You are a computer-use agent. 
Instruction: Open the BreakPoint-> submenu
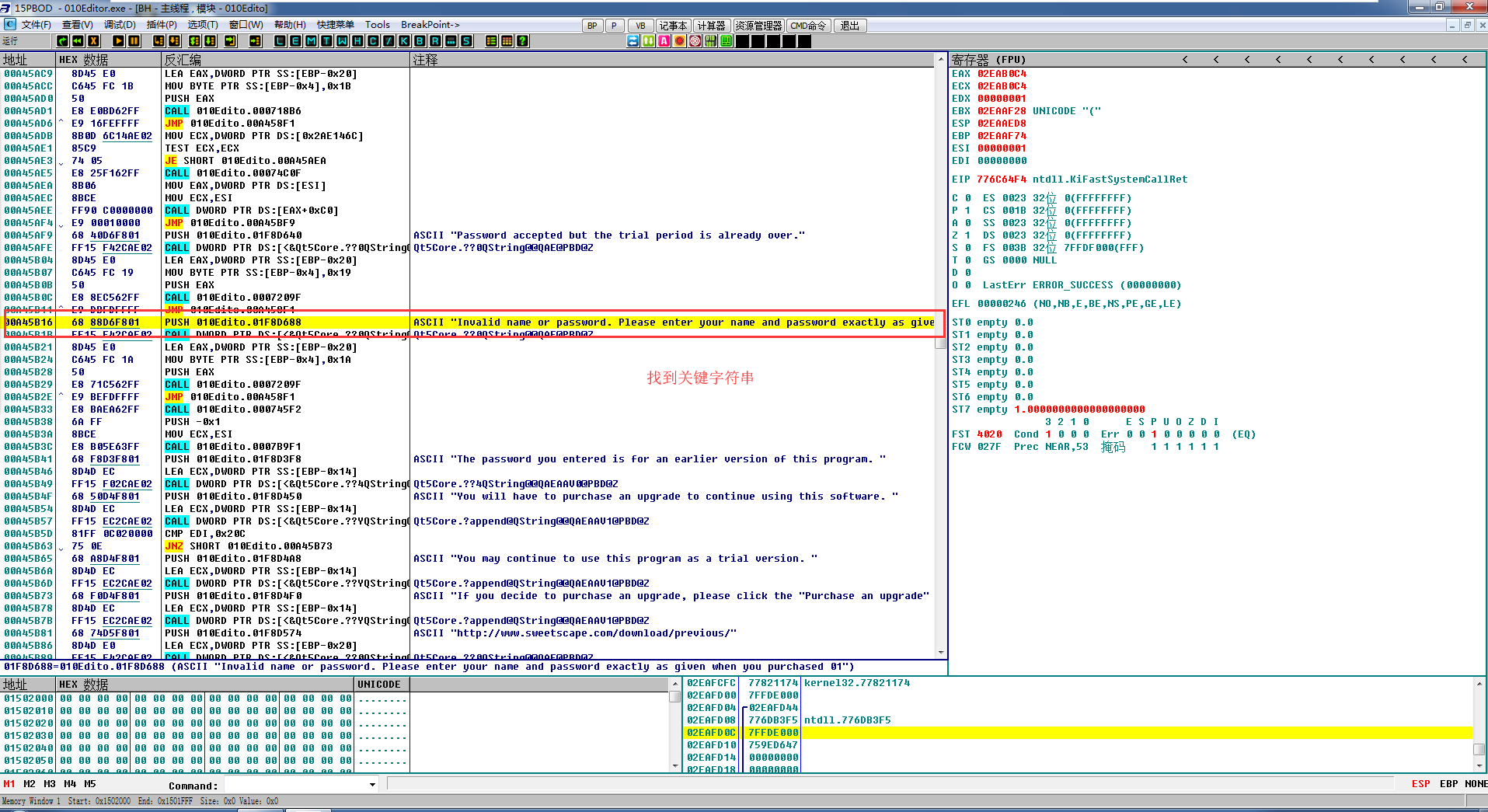point(430,25)
